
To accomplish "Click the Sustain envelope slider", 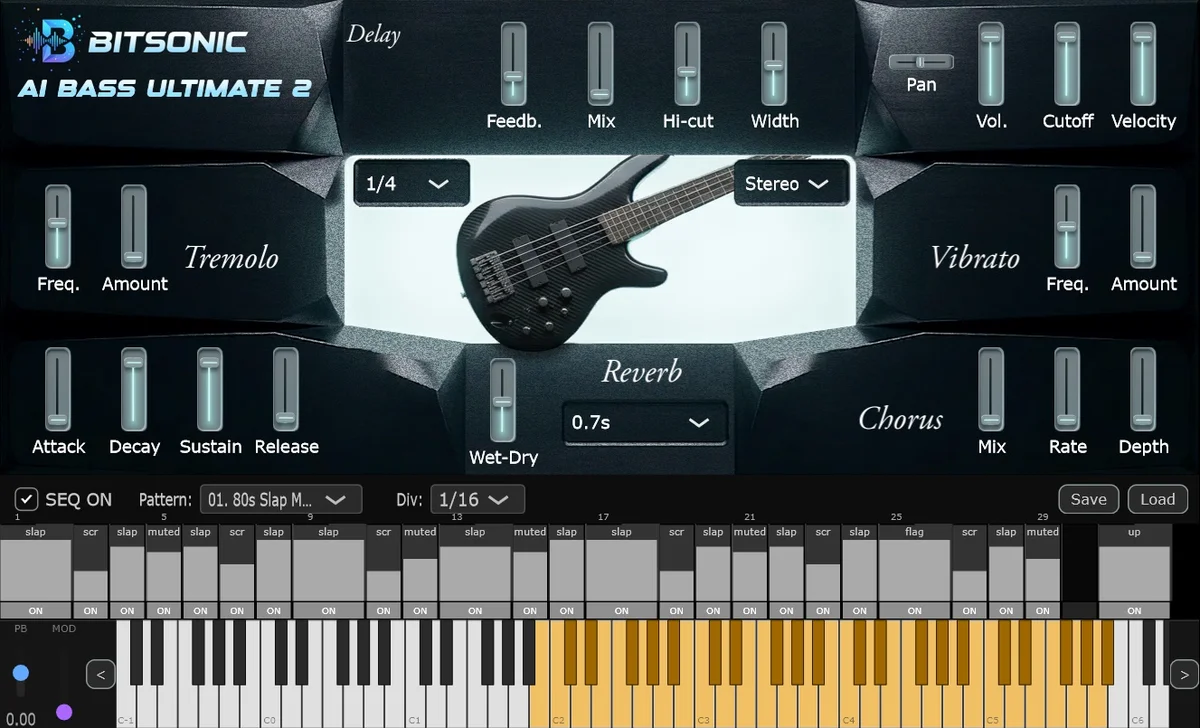I will (x=209, y=390).
